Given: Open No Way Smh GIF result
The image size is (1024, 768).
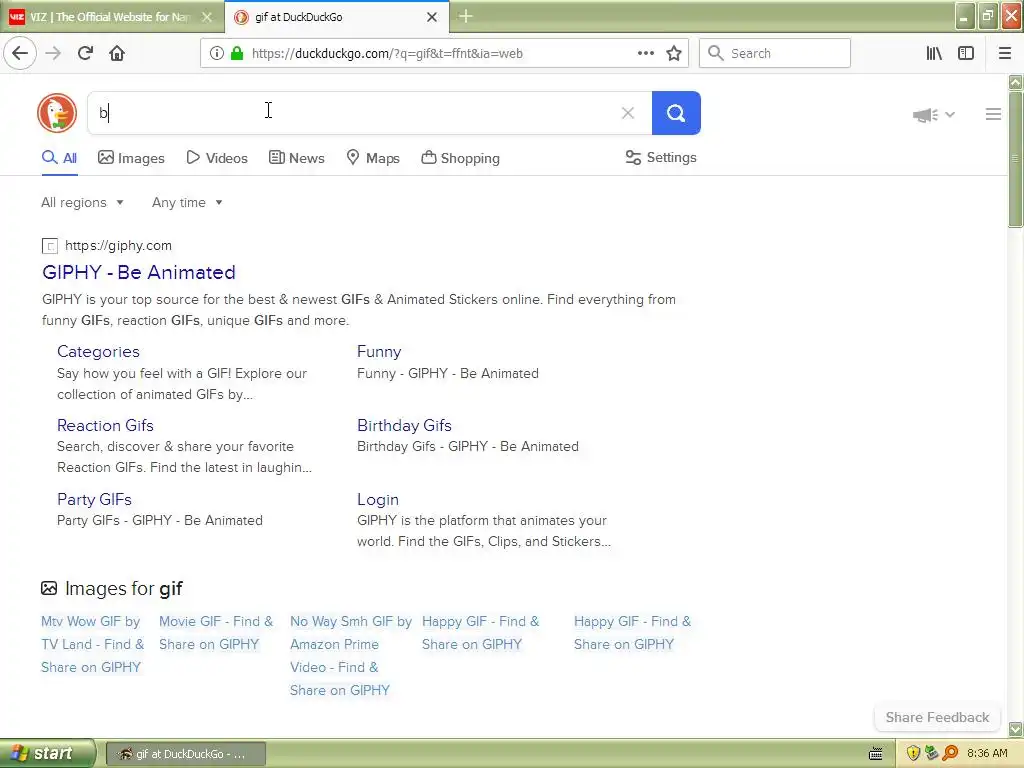Looking at the screenshot, I should (x=351, y=656).
